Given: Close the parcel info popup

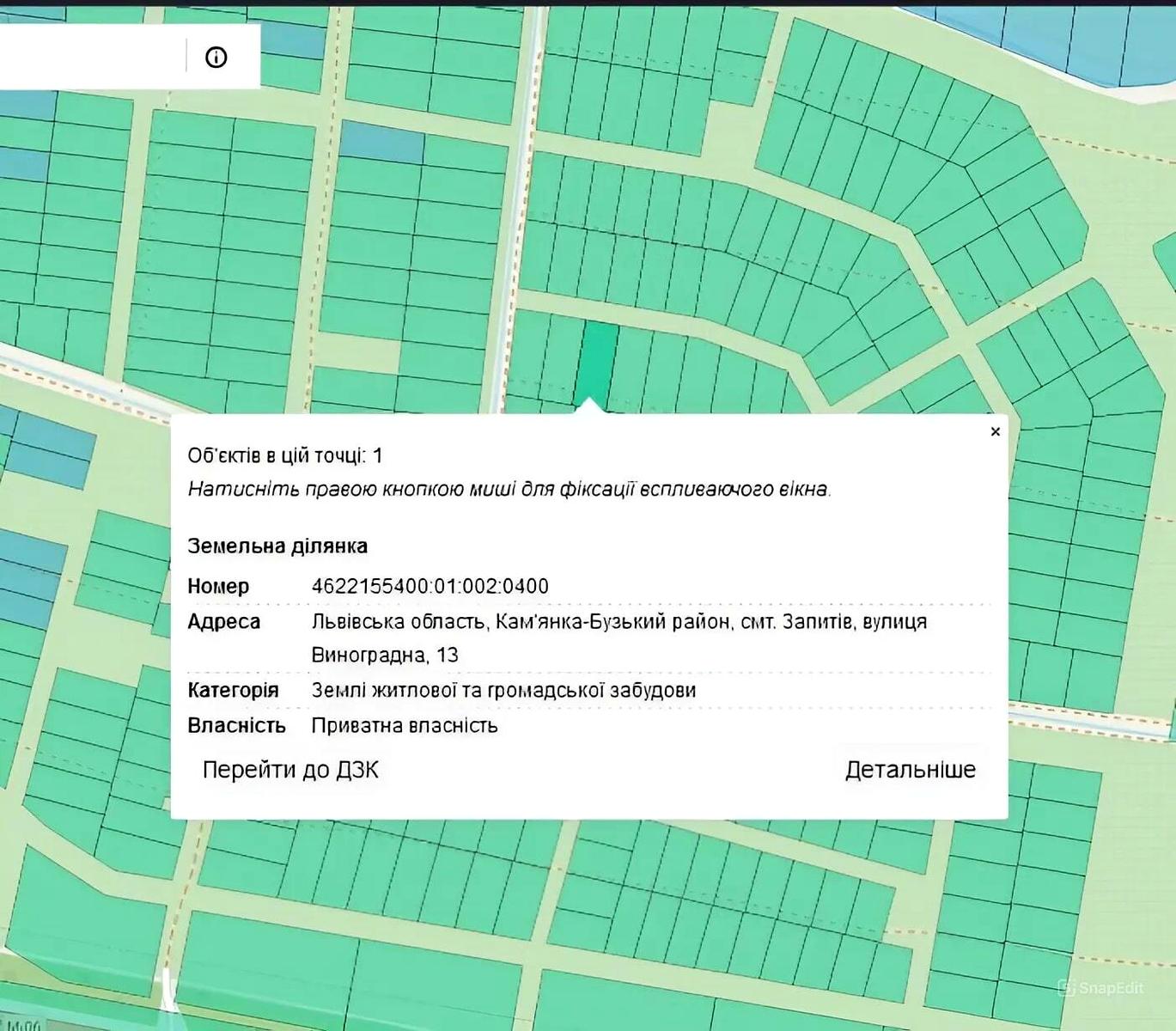Looking at the screenshot, I should pos(995,431).
